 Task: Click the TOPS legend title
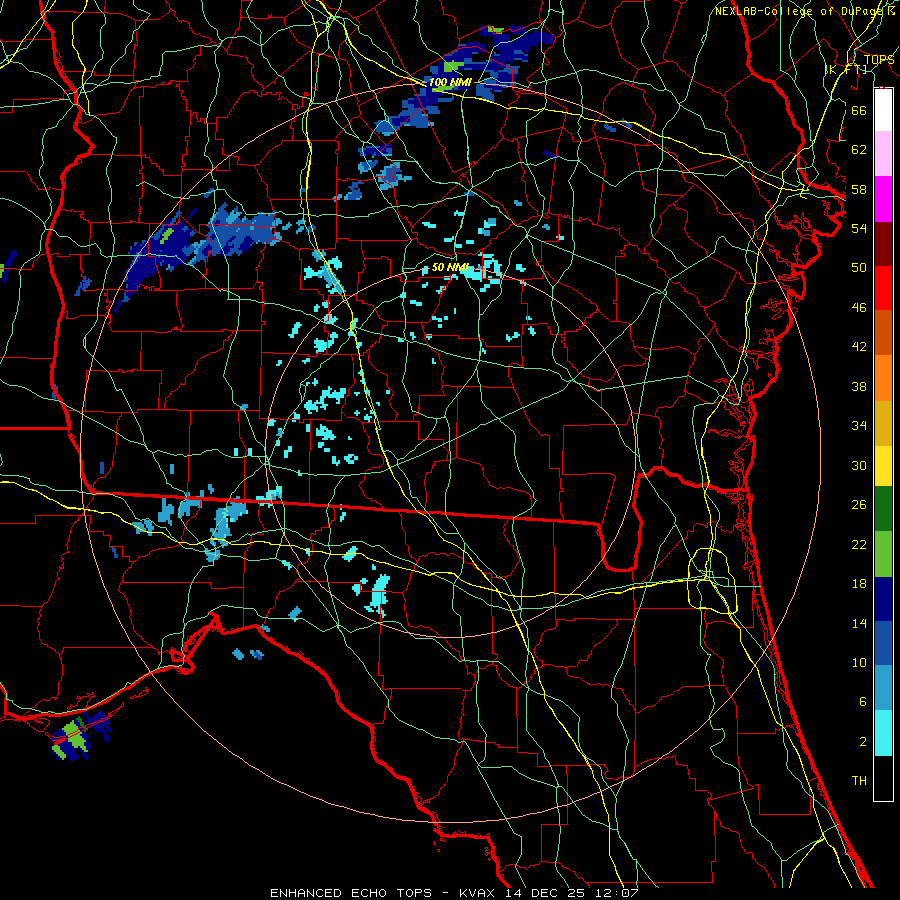(x=879, y=60)
